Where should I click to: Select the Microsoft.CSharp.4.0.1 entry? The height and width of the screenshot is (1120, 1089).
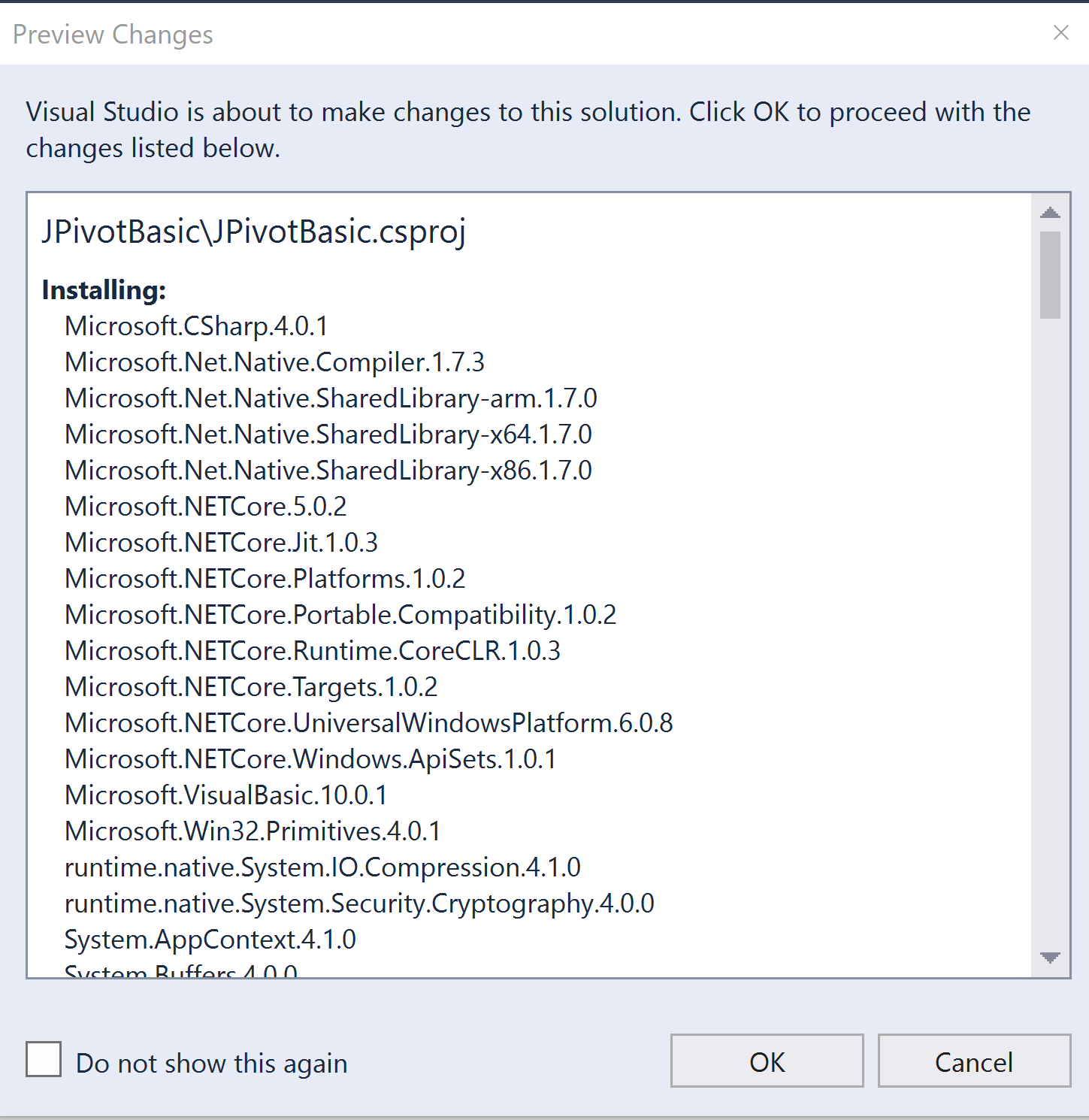pos(197,325)
